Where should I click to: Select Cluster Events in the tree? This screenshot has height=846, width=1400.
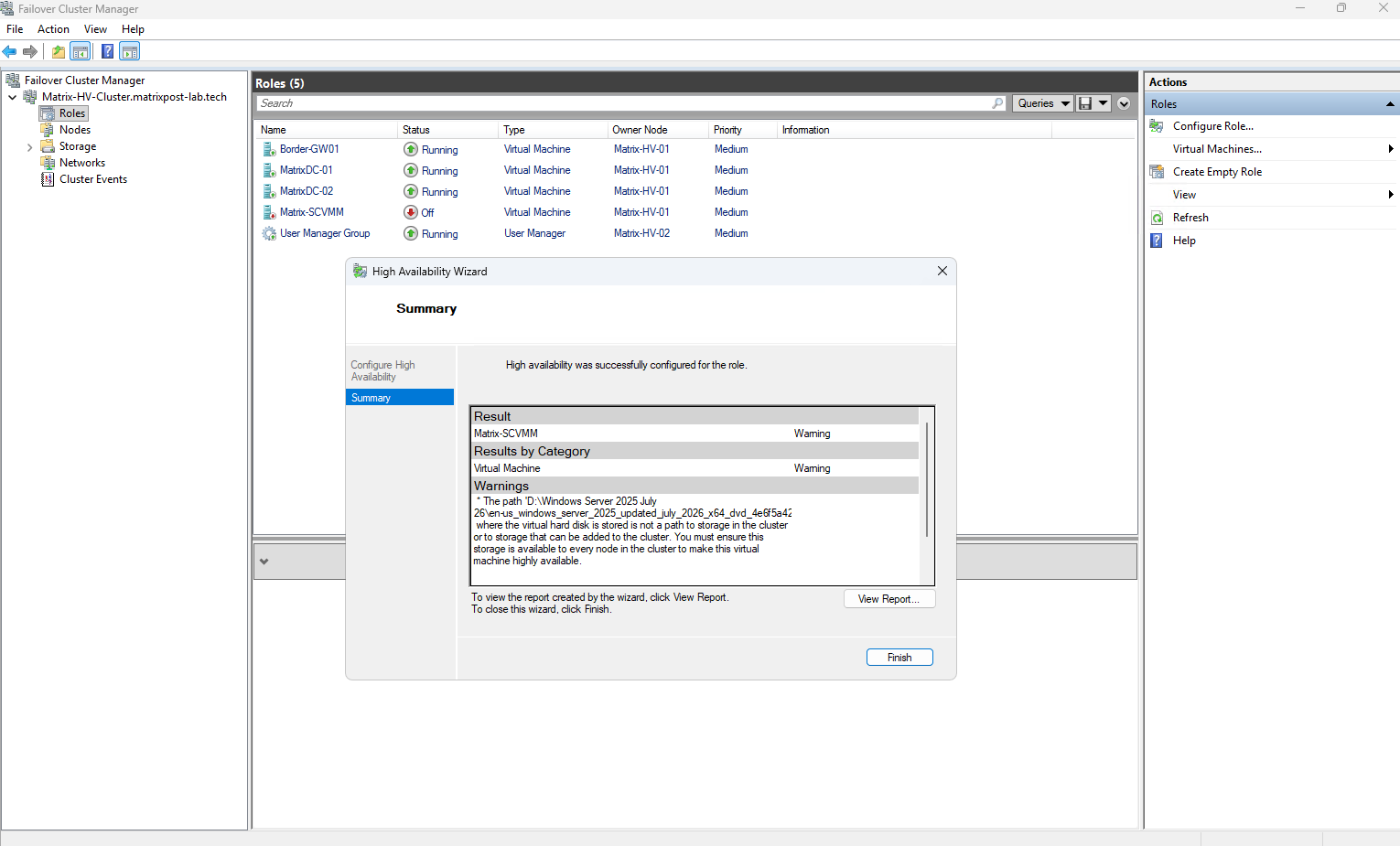(x=93, y=179)
